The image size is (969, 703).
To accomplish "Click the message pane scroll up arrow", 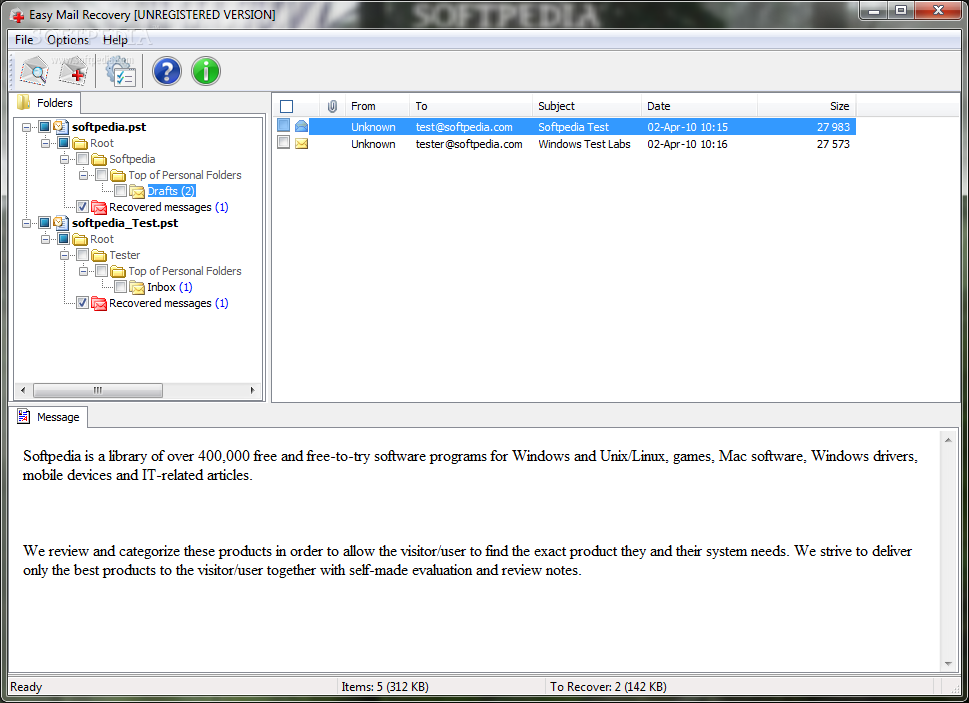I will (x=949, y=440).
